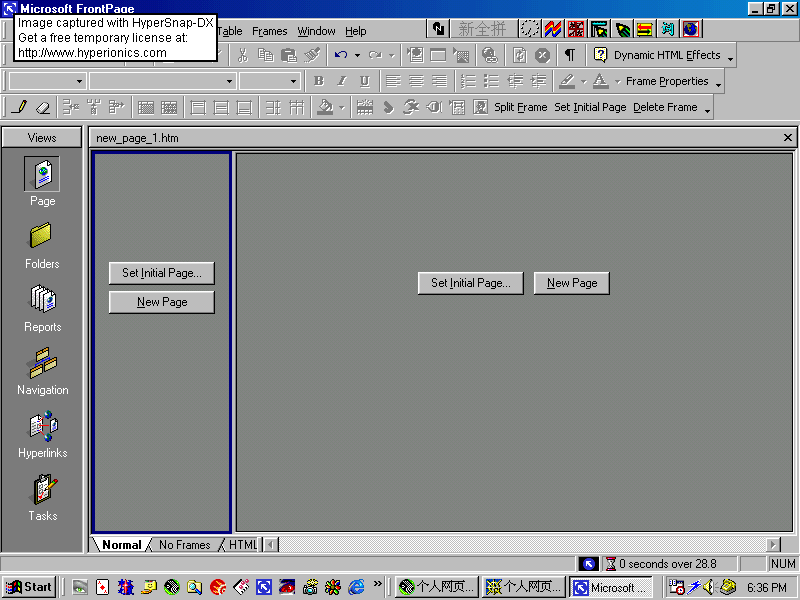This screenshot has width=800, height=600.
Task: Expand the font name combo box
Action: tap(230, 81)
